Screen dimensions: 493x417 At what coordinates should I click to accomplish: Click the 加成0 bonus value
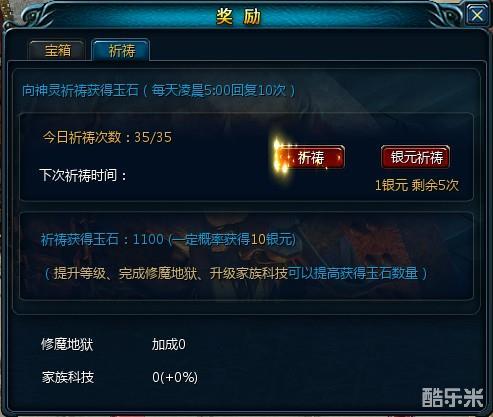pyautogui.click(x=169, y=344)
